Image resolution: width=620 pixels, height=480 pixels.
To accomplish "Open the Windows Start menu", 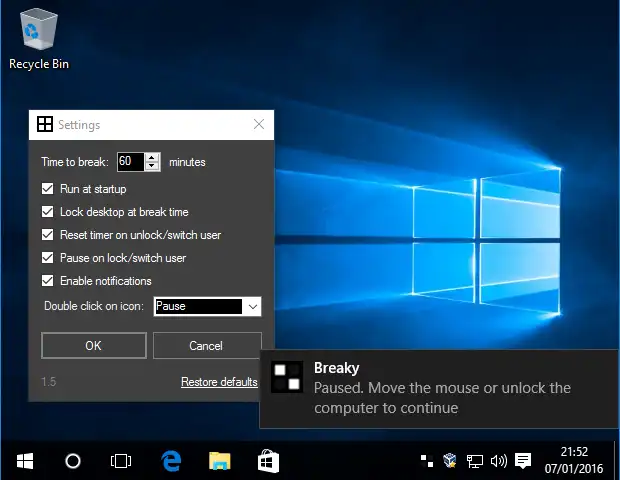I will click(25, 461).
